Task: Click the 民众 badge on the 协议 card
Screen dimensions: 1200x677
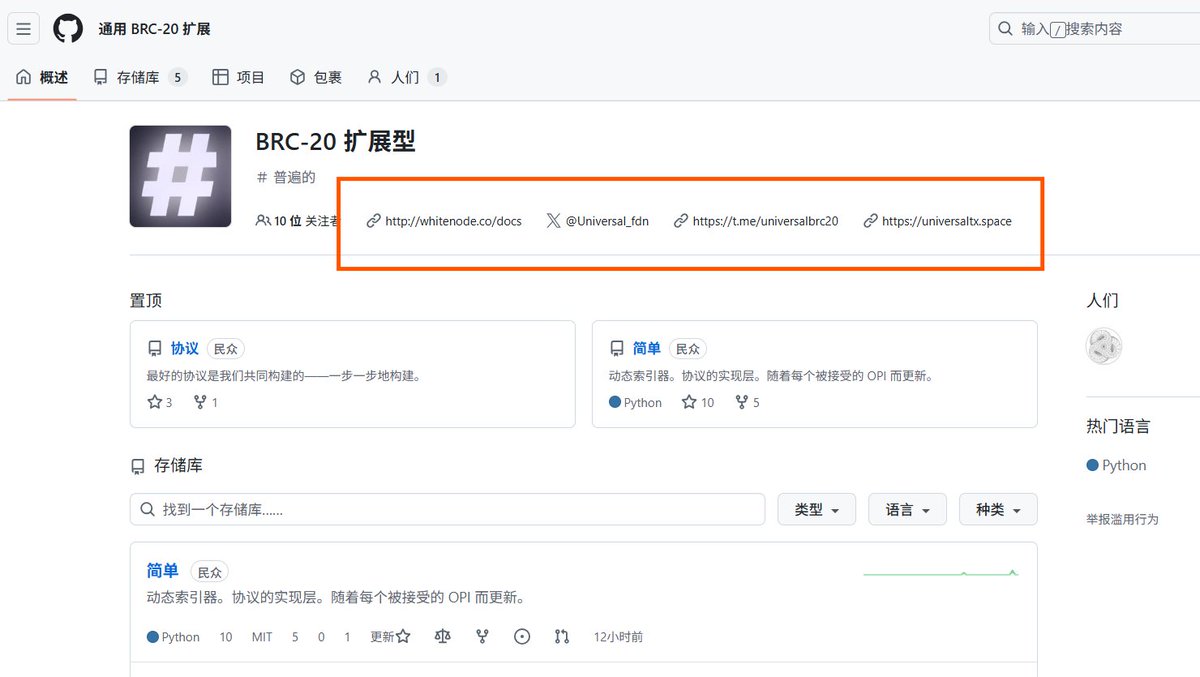Action: 226,349
